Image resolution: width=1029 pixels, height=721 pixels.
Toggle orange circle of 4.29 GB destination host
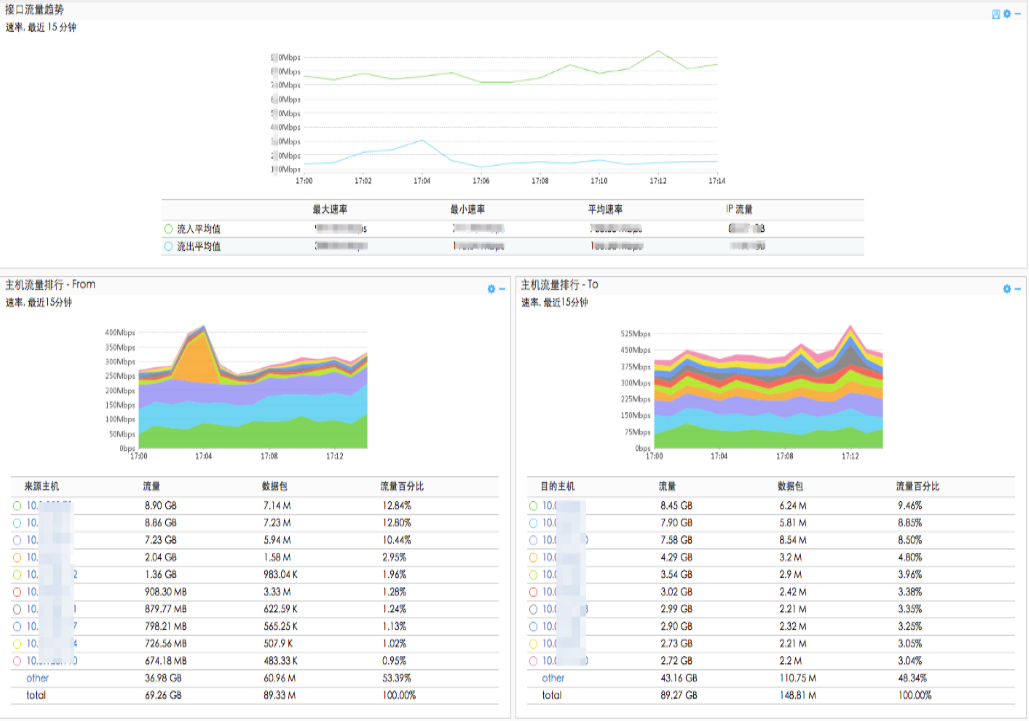(x=533, y=558)
